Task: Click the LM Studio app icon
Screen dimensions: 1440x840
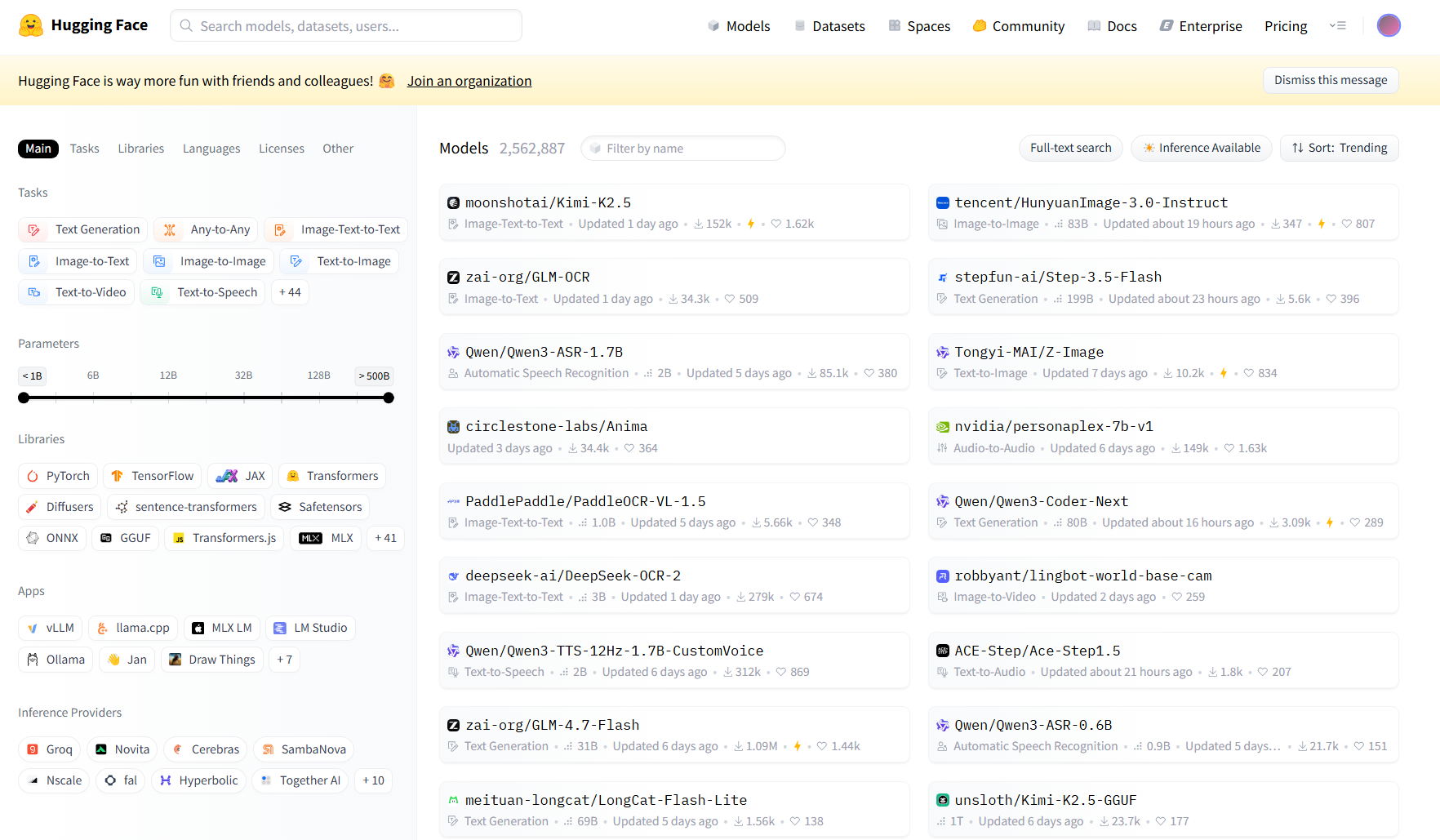Action: 280,629
